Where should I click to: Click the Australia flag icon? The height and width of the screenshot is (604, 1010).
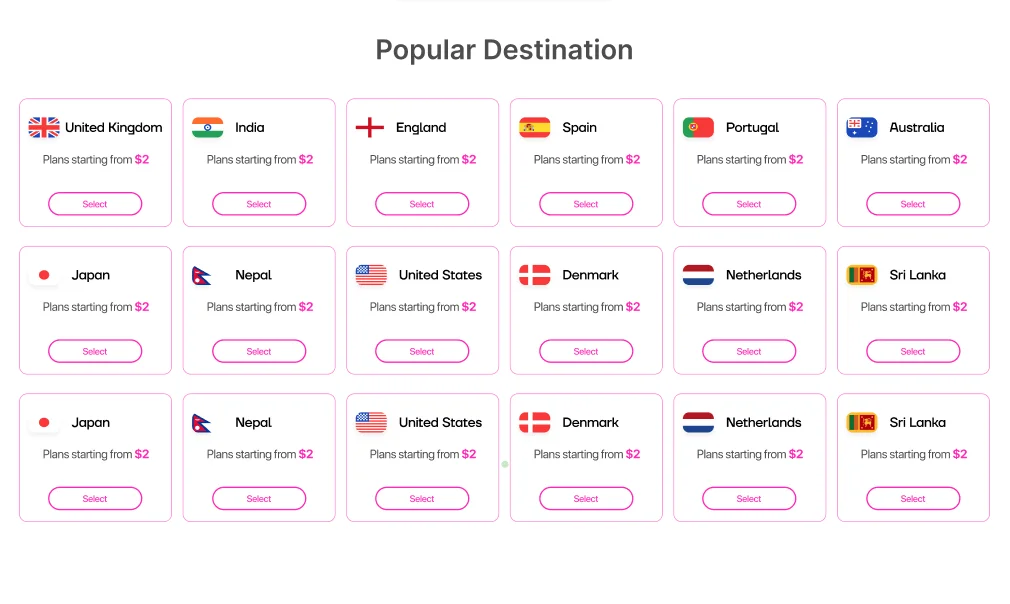(862, 127)
